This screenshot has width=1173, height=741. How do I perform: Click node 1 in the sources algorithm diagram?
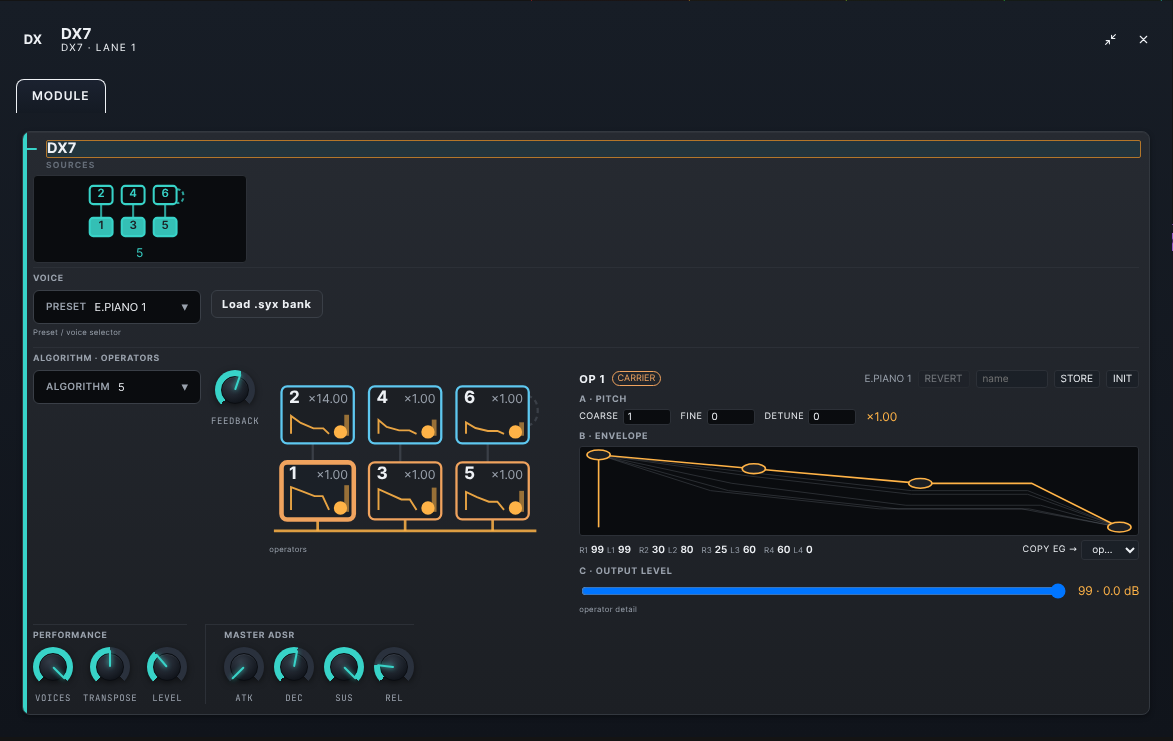pos(101,226)
